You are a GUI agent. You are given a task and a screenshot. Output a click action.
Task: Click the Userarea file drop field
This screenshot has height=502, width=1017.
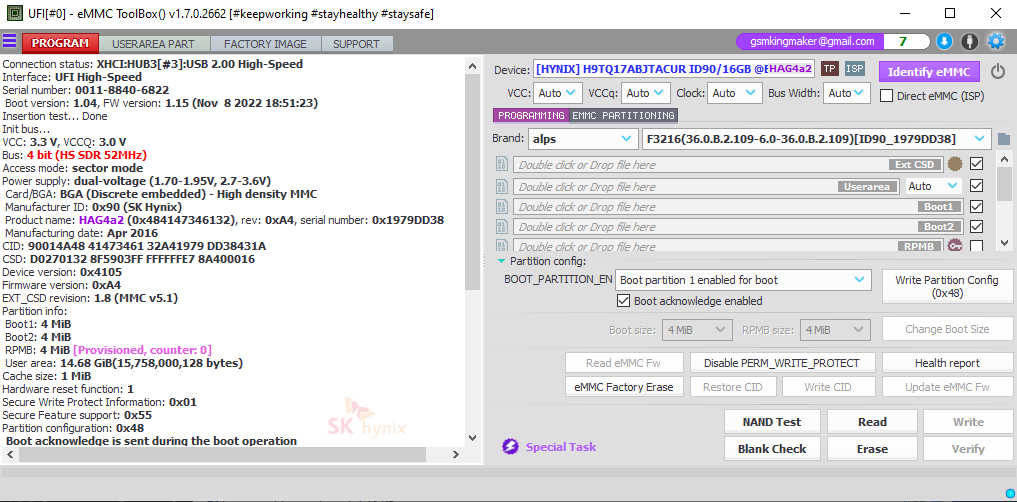tap(707, 187)
